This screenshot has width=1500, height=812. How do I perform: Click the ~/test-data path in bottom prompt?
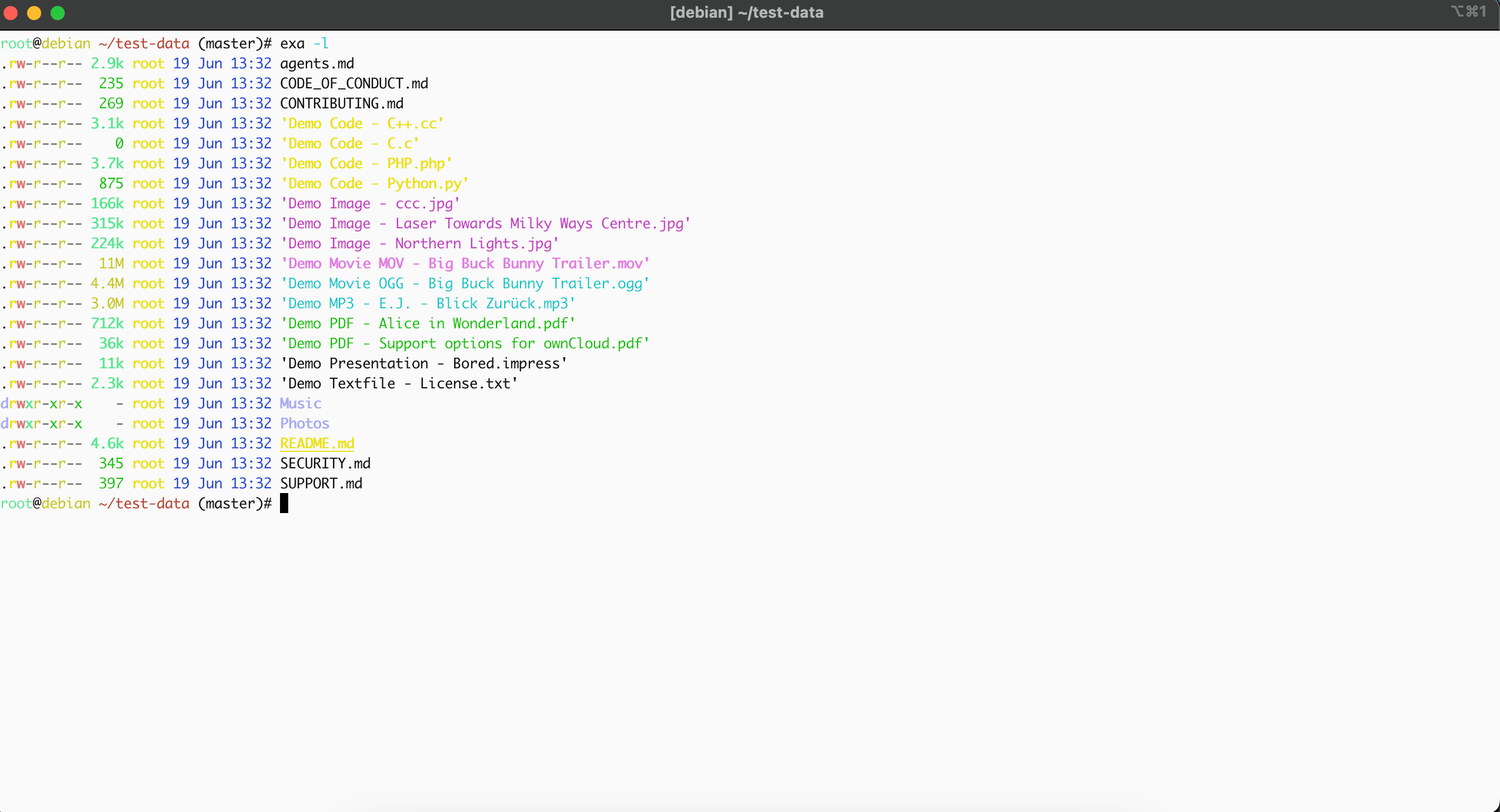[x=144, y=503]
